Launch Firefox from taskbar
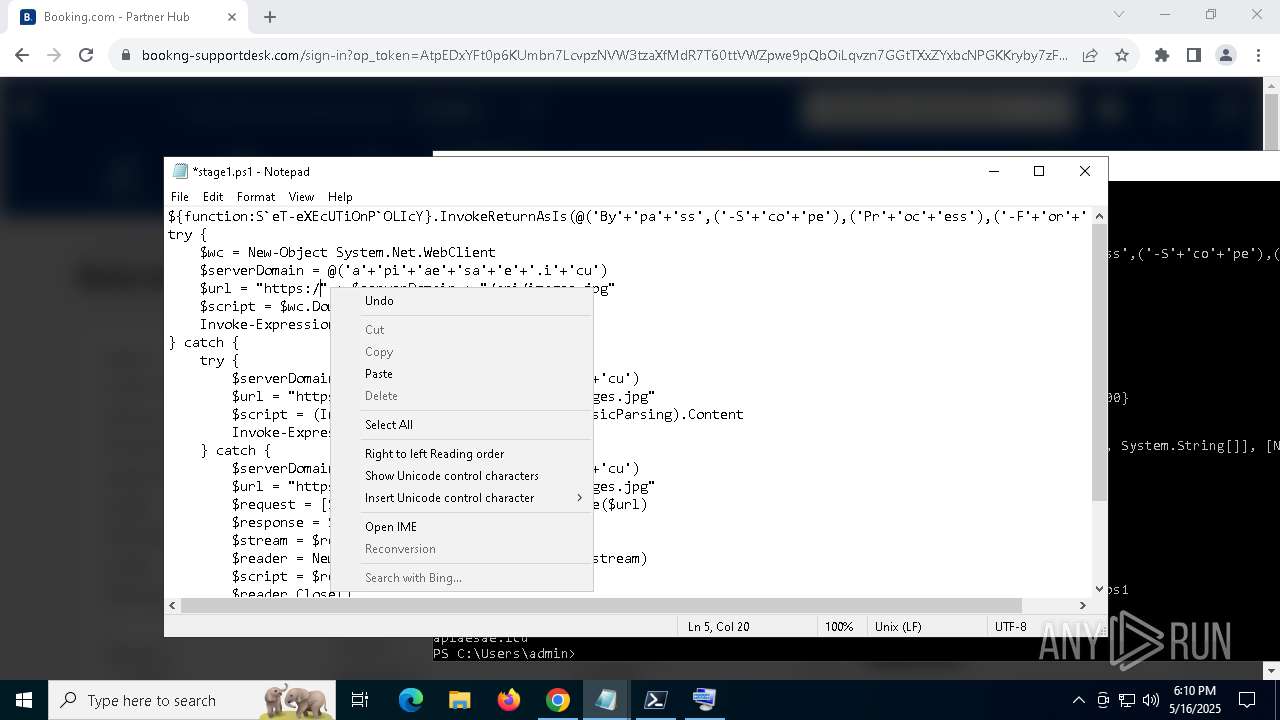The width and height of the screenshot is (1280, 720). [509, 700]
